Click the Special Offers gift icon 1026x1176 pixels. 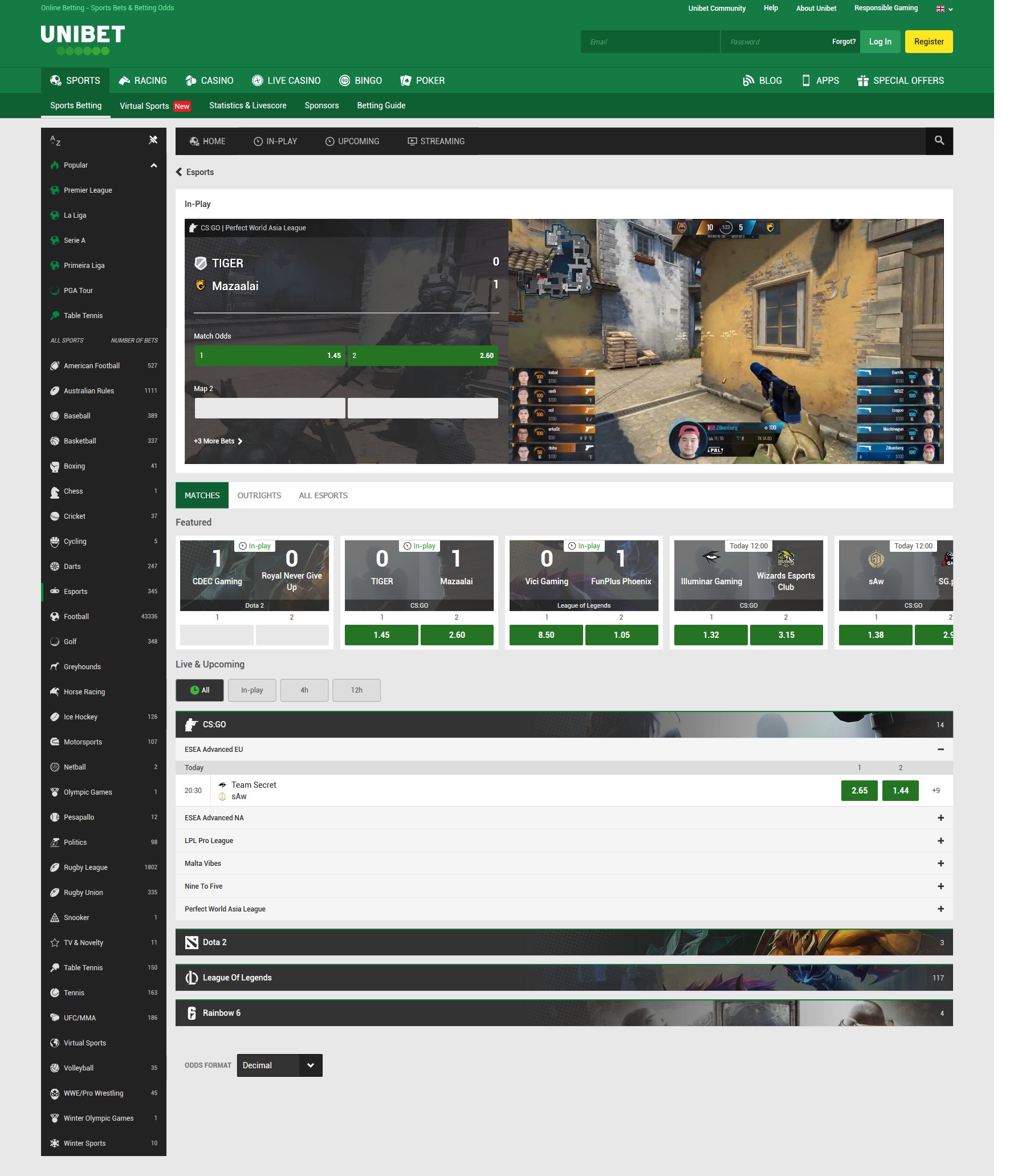pyautogui.click(x=862, y=80)
